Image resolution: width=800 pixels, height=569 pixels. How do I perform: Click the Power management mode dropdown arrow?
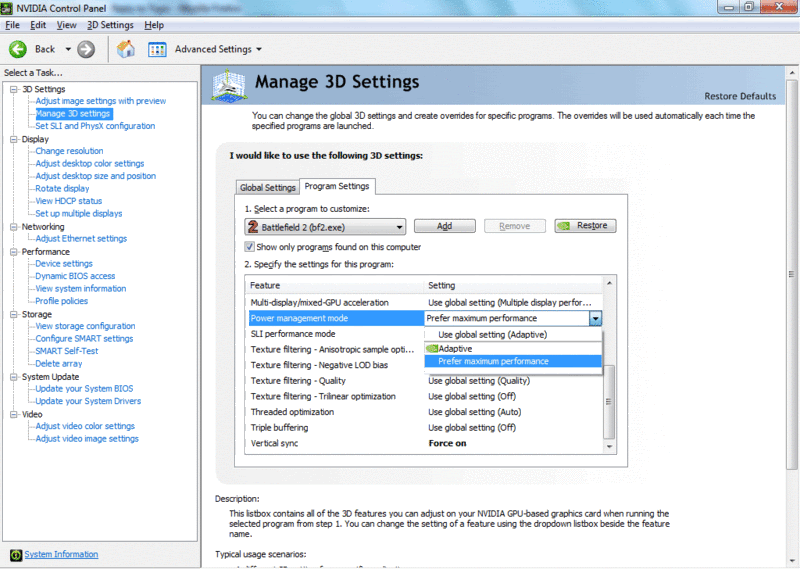tap(595, 318)
